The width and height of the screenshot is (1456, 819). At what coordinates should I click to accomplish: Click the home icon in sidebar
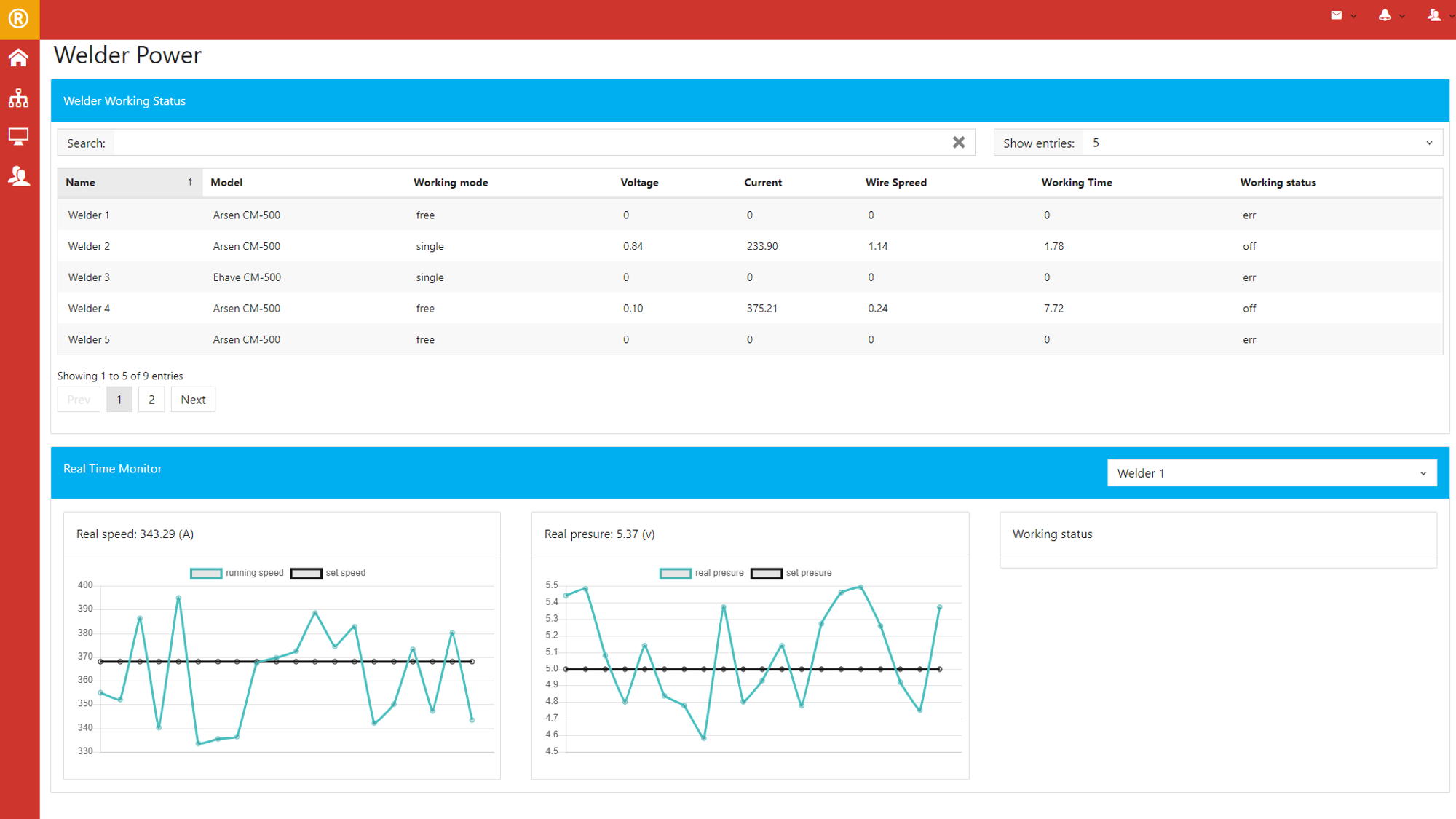pos(19,58)
